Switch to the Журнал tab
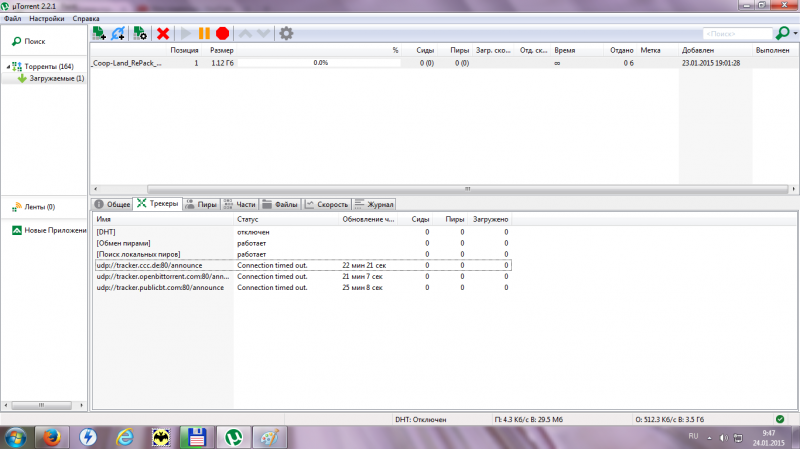Image resolution: width=800 pixels, height=449 pixels. [x=374, y=204]
